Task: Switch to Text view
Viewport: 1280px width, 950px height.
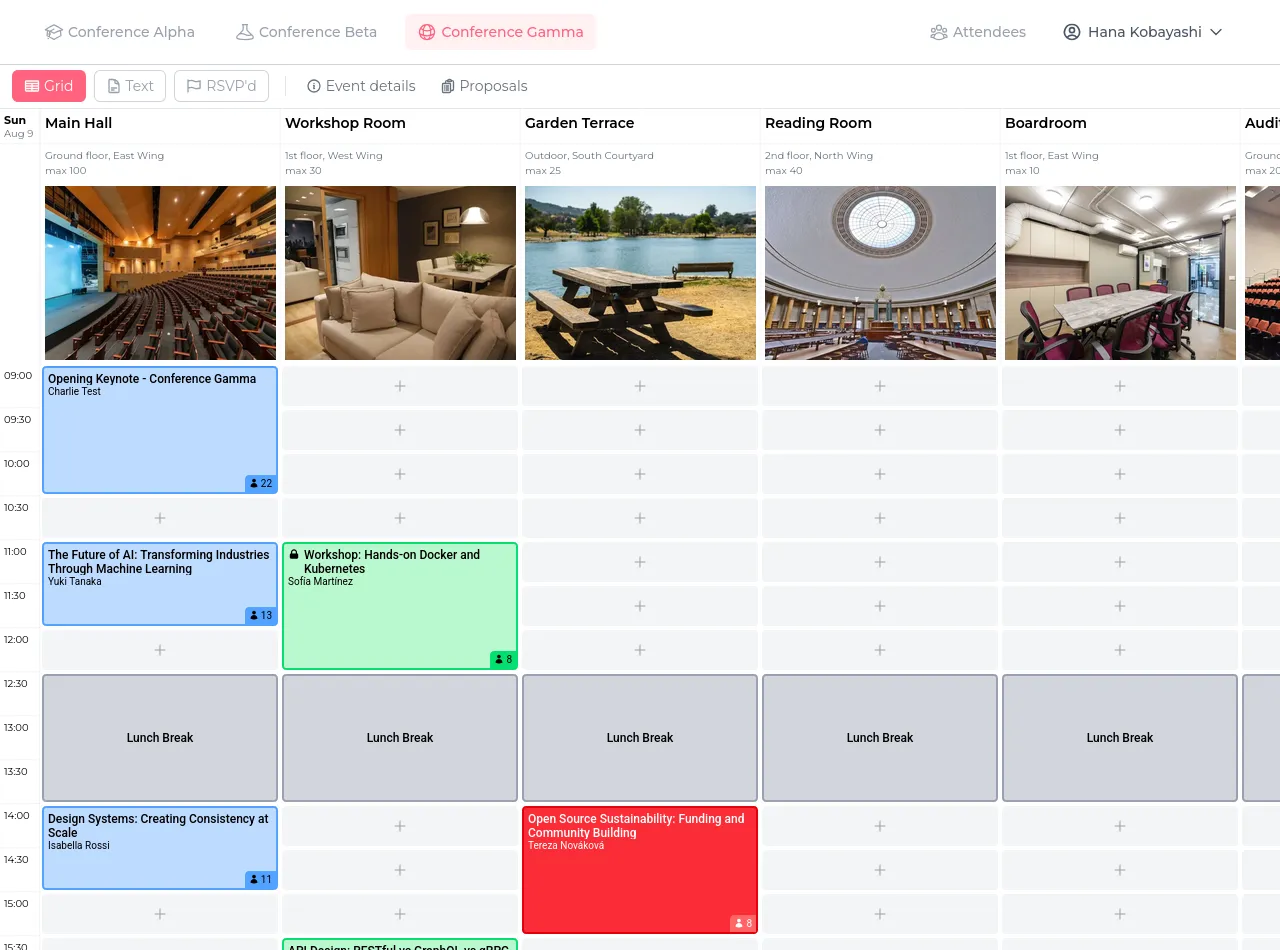Action: [x=130, y=86]
